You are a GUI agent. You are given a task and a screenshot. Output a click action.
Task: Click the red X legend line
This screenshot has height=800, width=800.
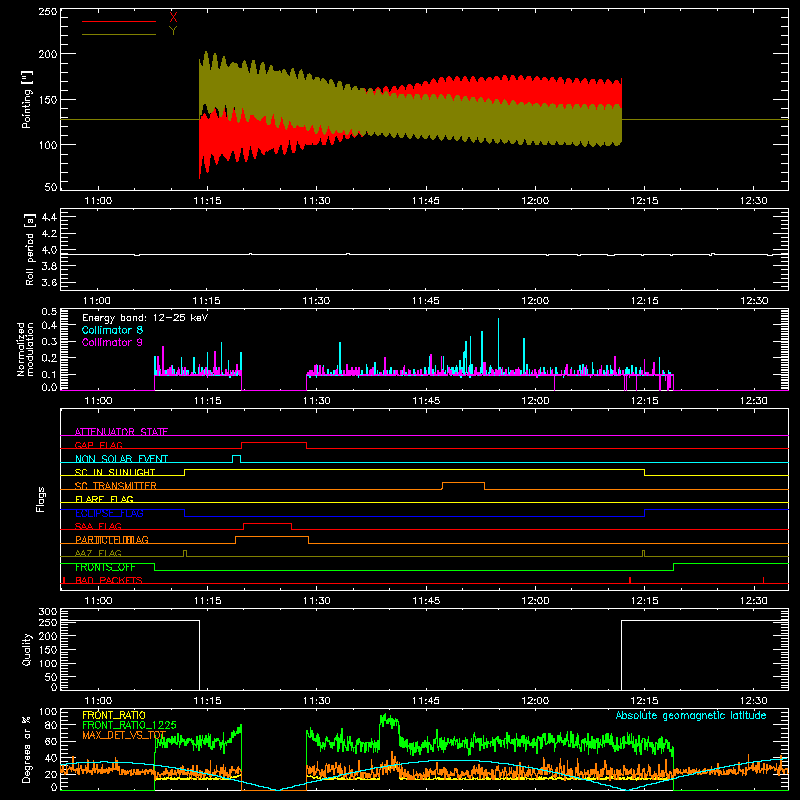[119, 21]
